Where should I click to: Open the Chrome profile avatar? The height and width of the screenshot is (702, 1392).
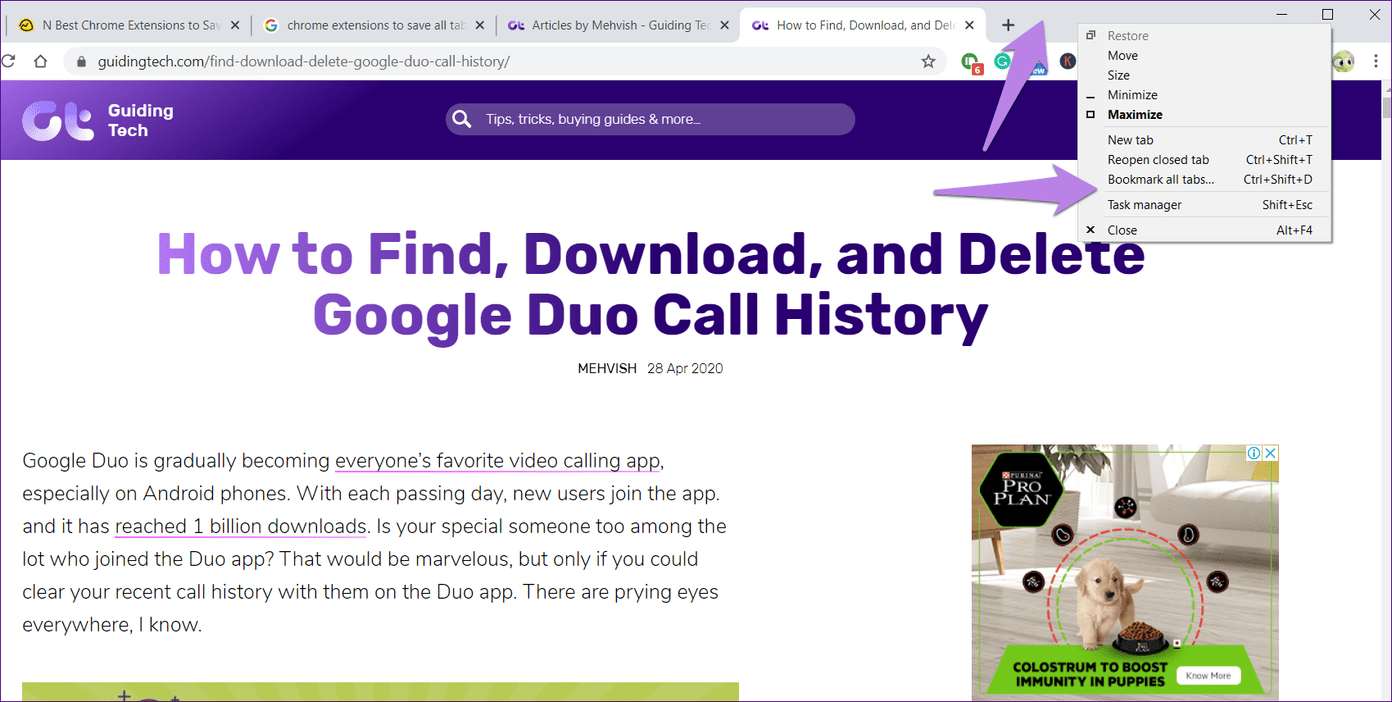pyautogui.click(x=1343, y=62)
